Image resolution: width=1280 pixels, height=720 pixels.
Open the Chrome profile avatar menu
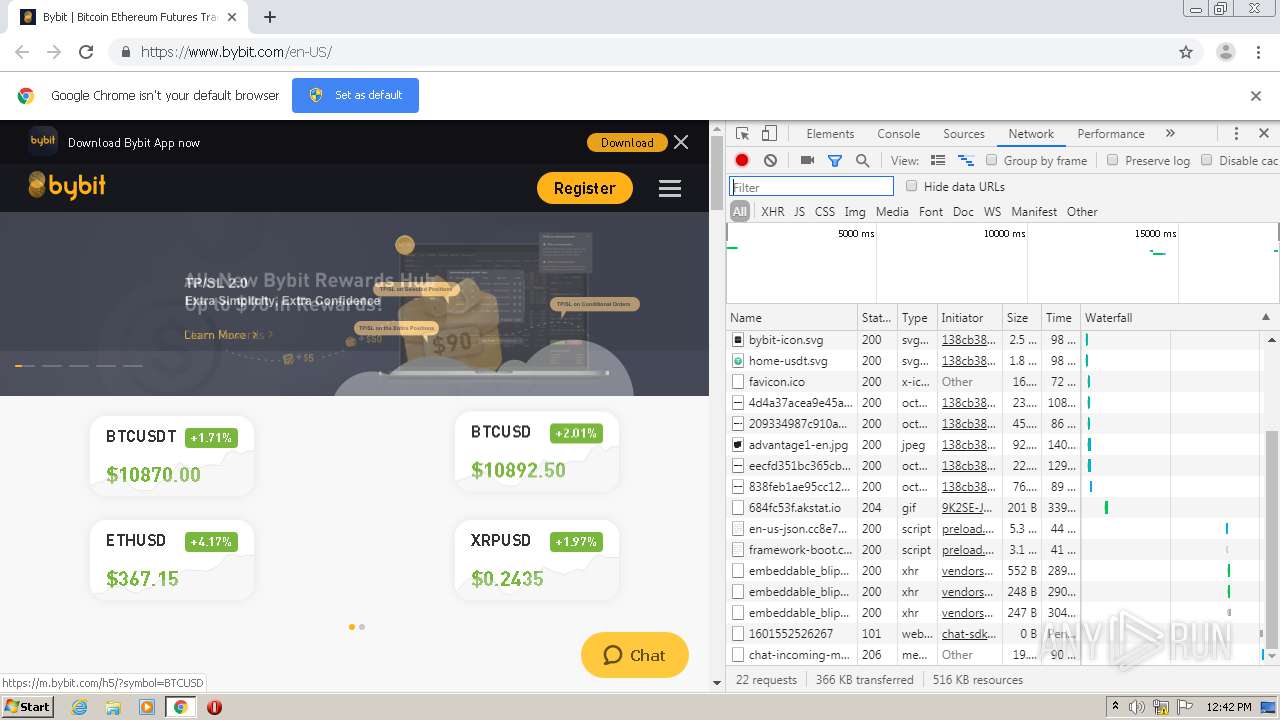click(1225, 52)
